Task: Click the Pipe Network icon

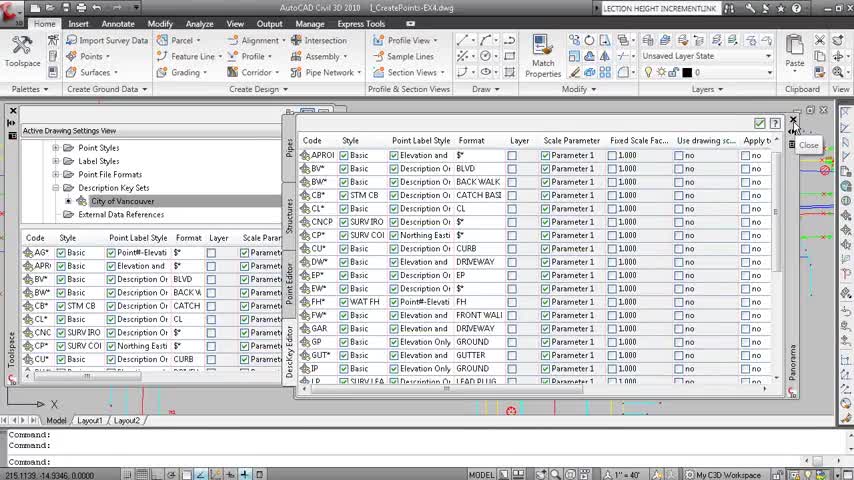Action: coord(296,72)
